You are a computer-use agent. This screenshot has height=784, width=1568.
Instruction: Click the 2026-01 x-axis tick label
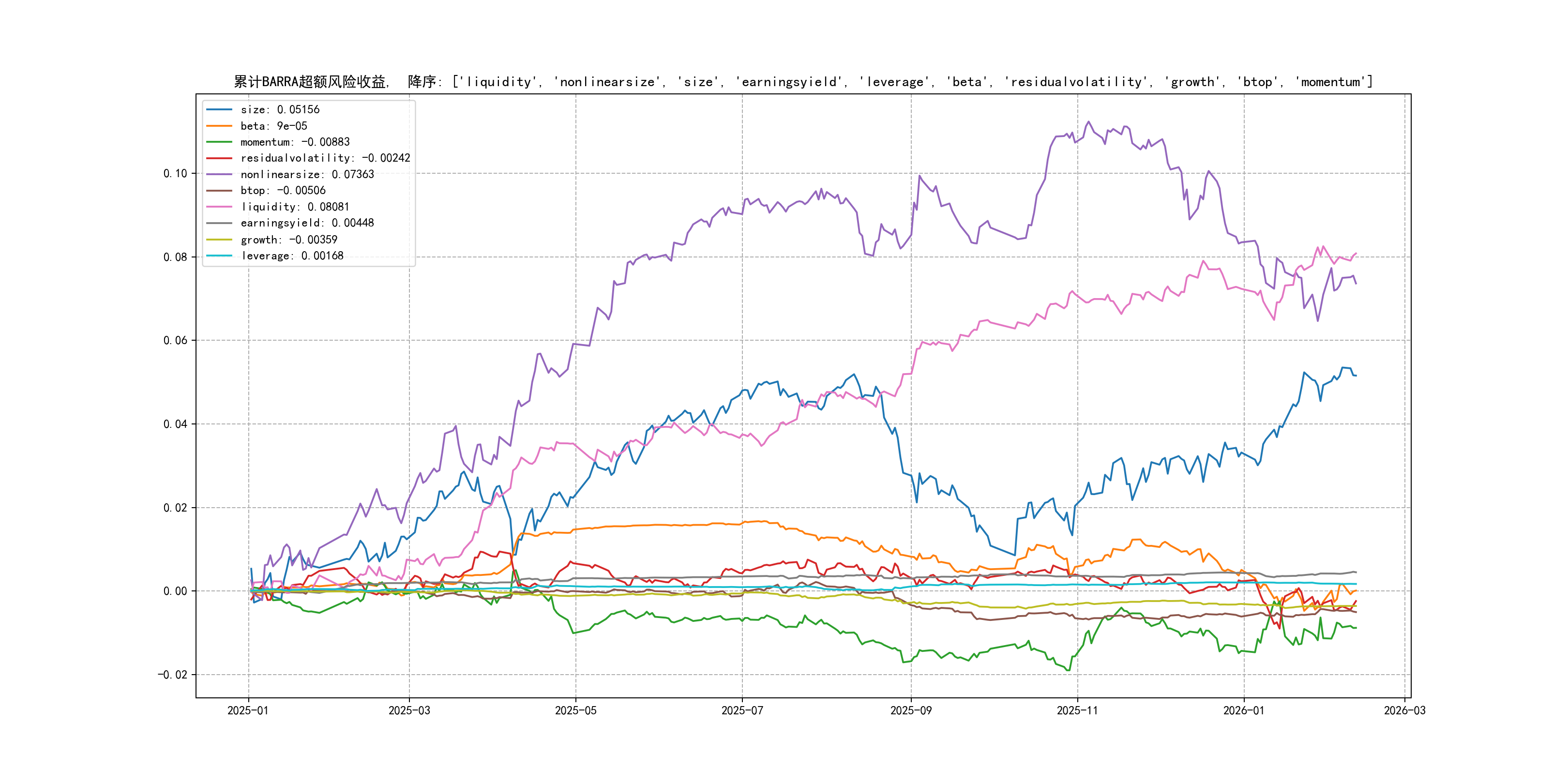1243,710
